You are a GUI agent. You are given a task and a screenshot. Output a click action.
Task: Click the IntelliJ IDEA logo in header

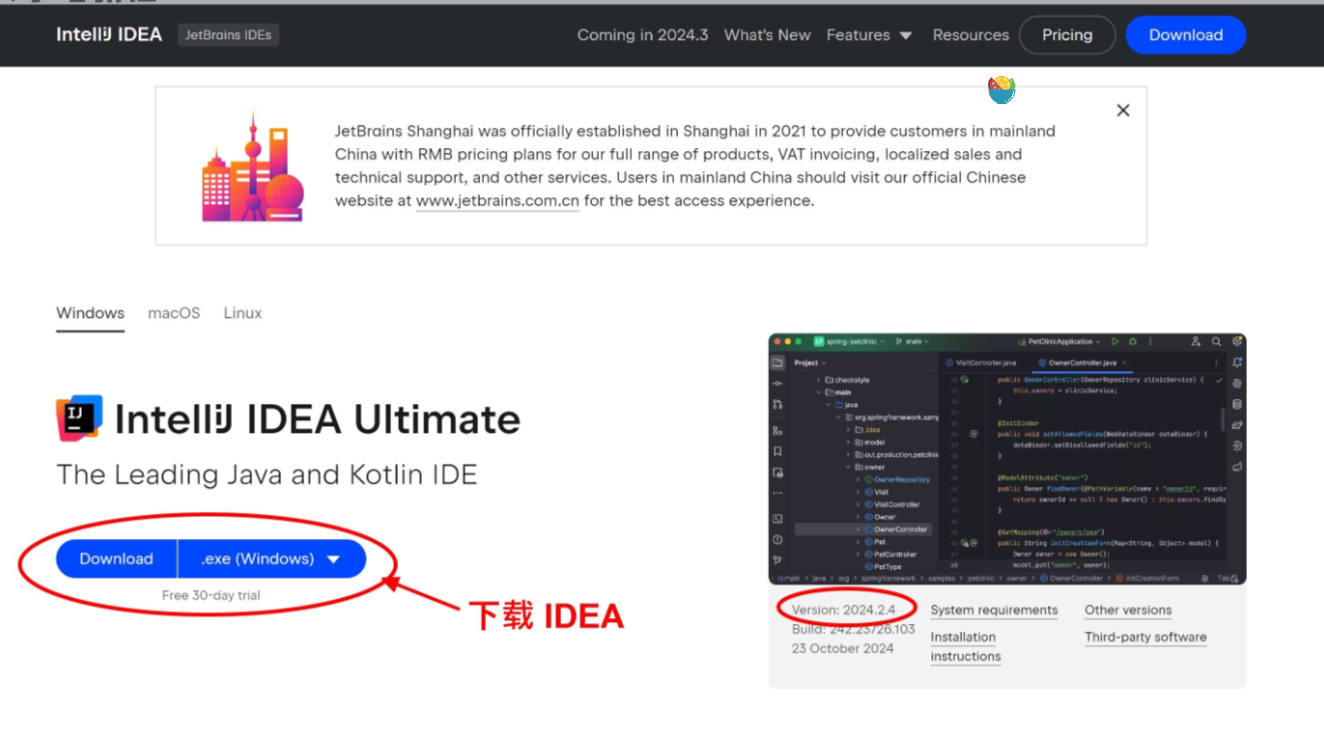(x=109, y=35)
